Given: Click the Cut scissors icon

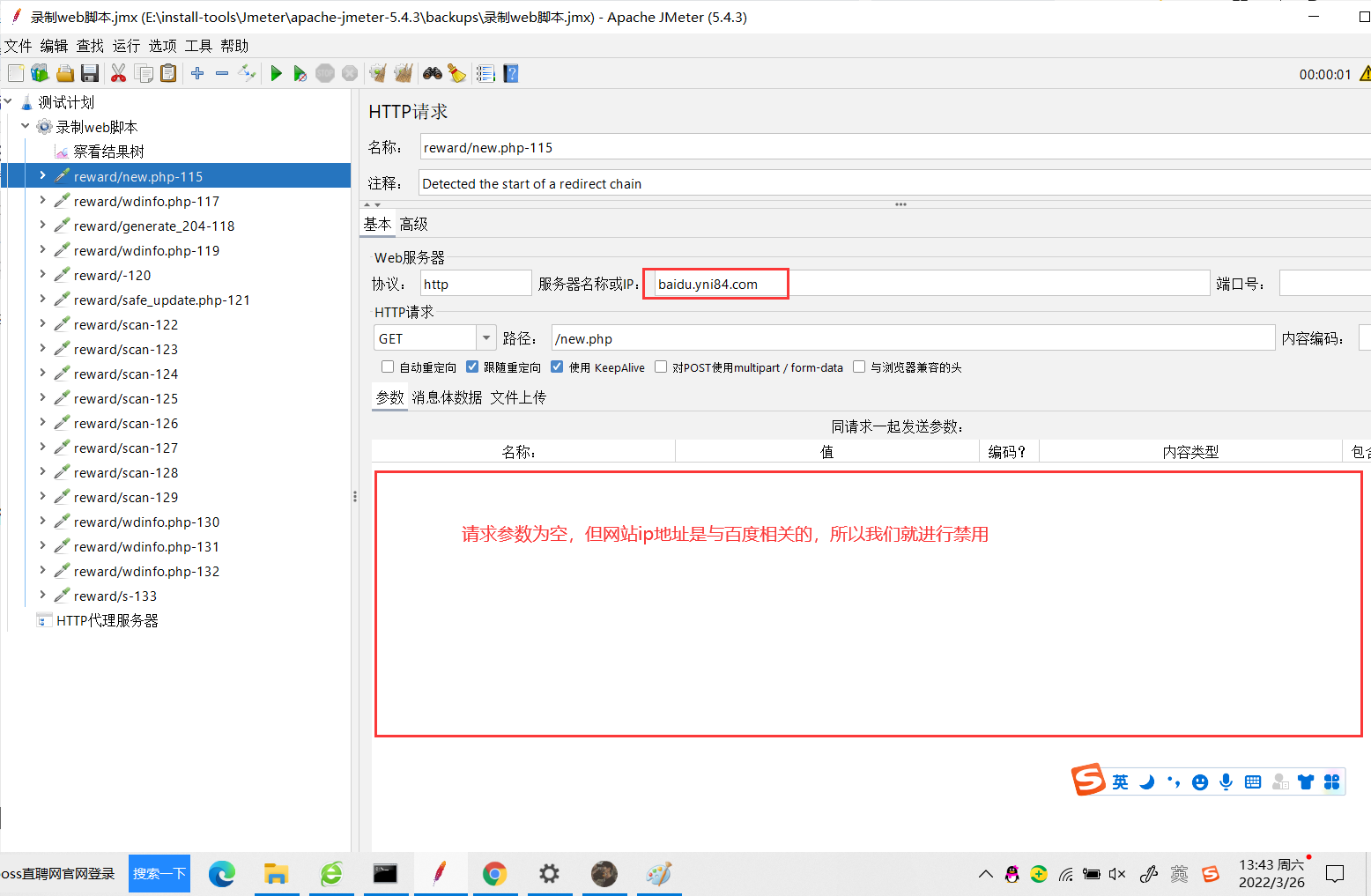Looking at the screenshot, I should click(x=118, y=73).
